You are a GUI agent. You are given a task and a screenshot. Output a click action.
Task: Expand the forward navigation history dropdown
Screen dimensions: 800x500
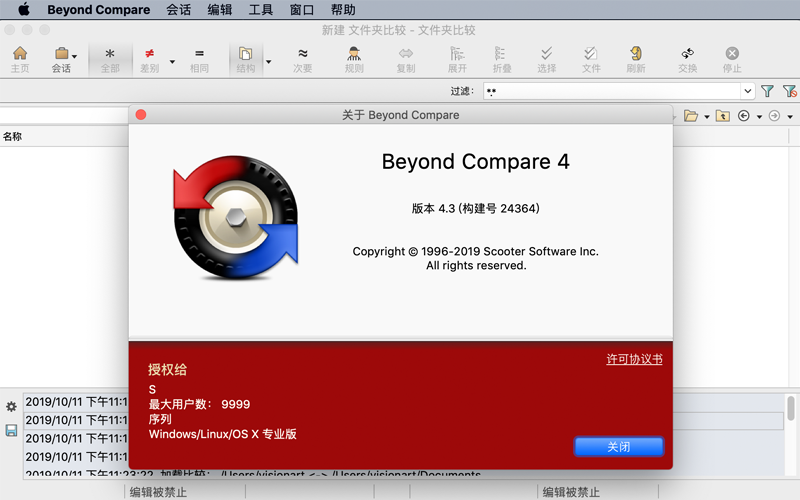790,117
